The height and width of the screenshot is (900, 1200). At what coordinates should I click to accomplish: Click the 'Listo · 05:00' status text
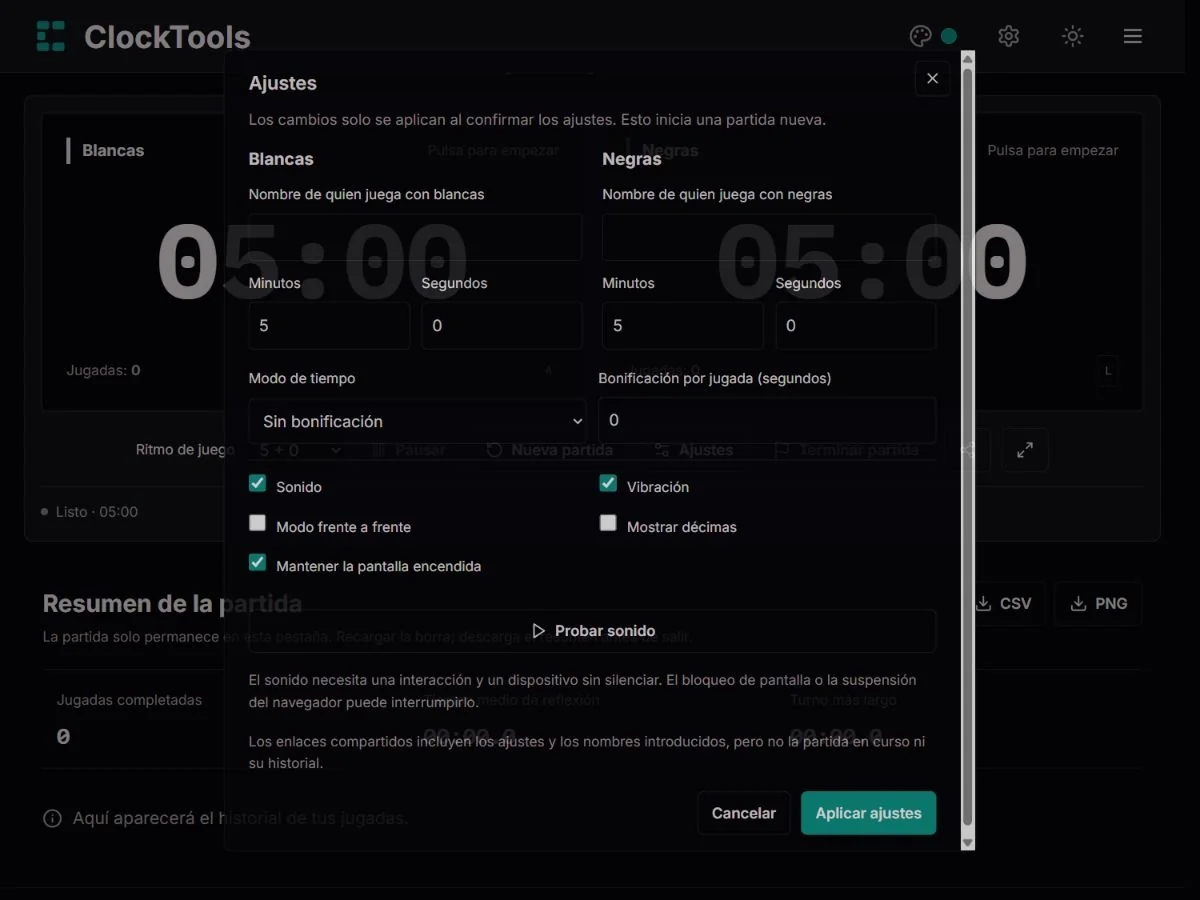pyautogui.click(x=97, y=511)
